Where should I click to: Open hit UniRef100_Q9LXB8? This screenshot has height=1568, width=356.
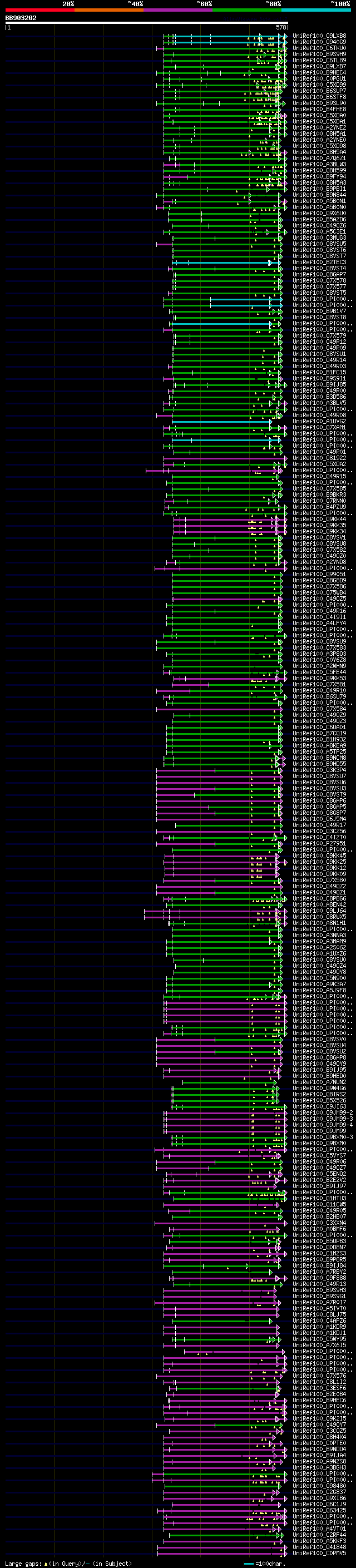[x=319, y=36]
